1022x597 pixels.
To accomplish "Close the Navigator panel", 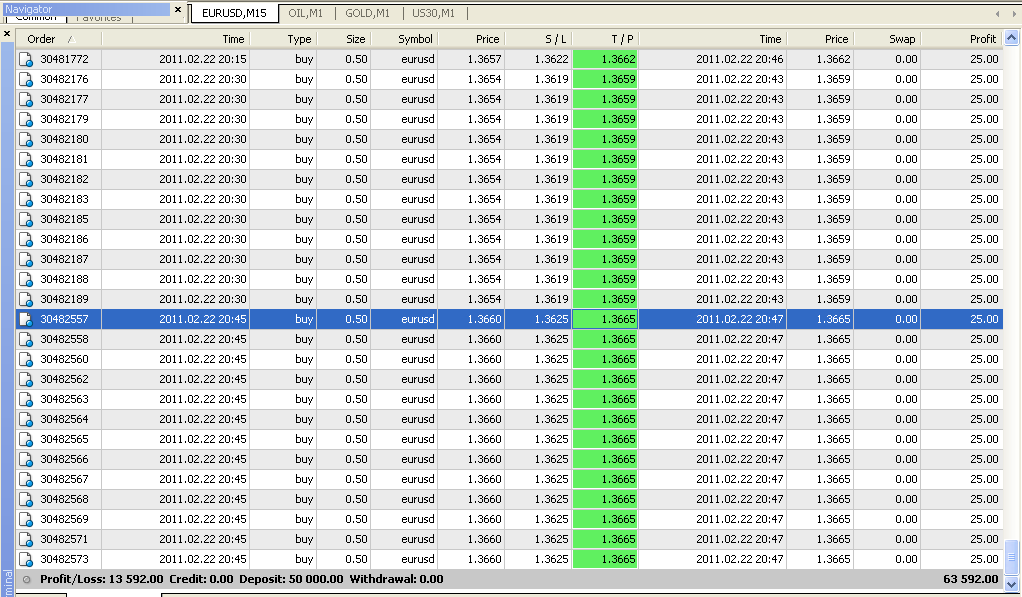I will tap(178, 10).
